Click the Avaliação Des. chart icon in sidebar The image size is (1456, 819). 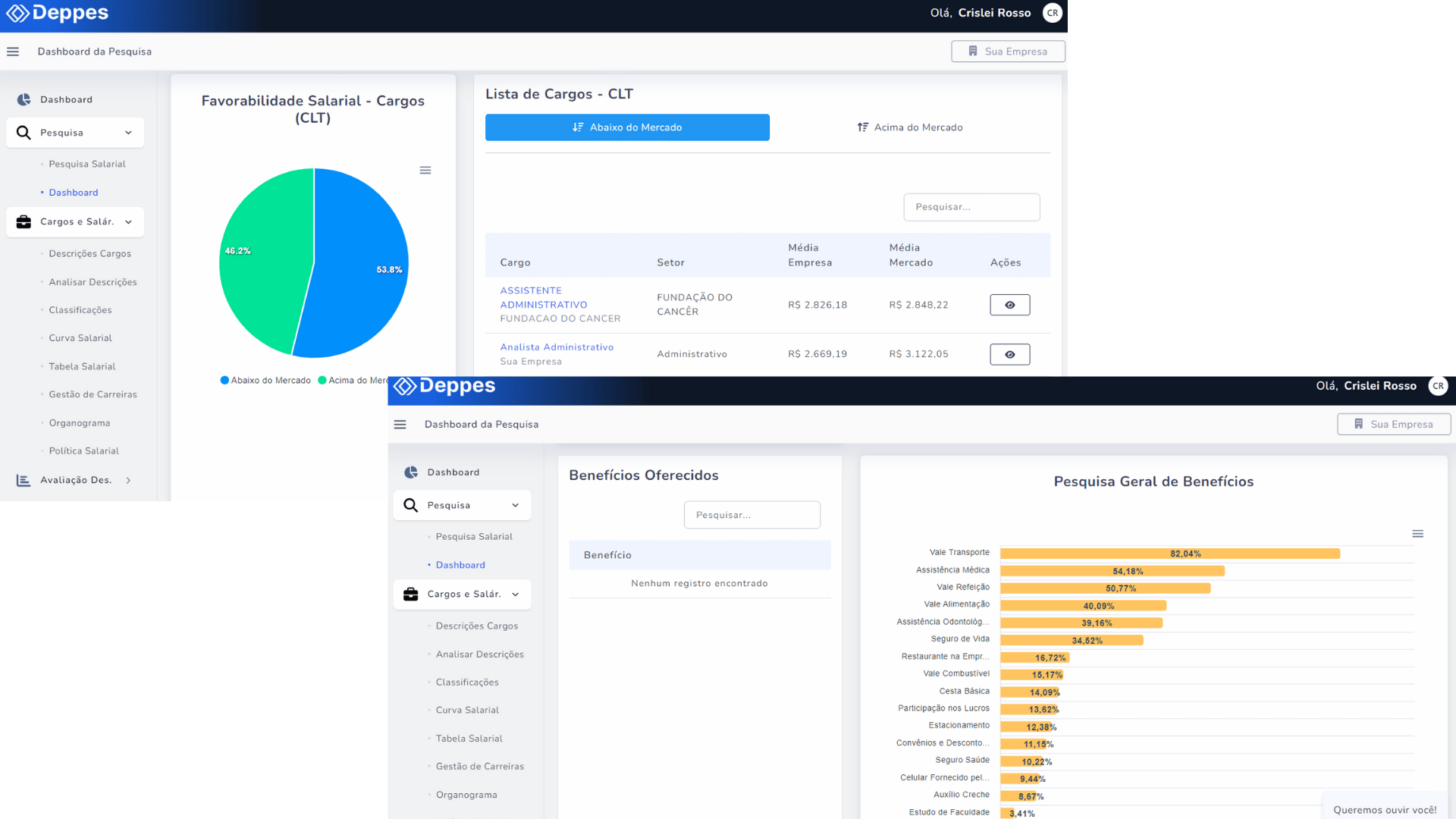pos(24,480)
